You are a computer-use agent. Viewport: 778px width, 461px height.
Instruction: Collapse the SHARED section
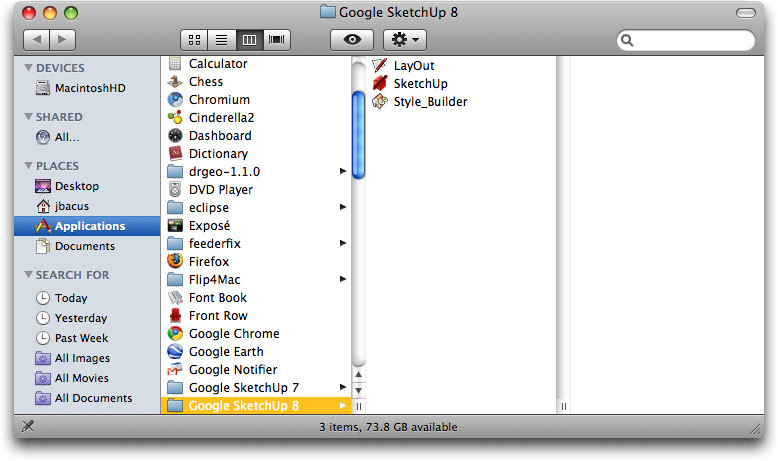click(29, 117)
